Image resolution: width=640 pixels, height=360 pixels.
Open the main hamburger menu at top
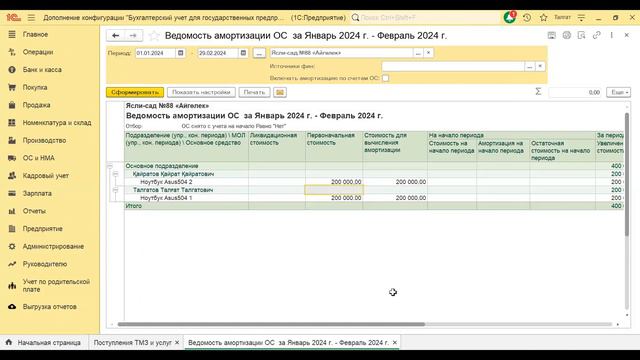[x=31, y=18]
